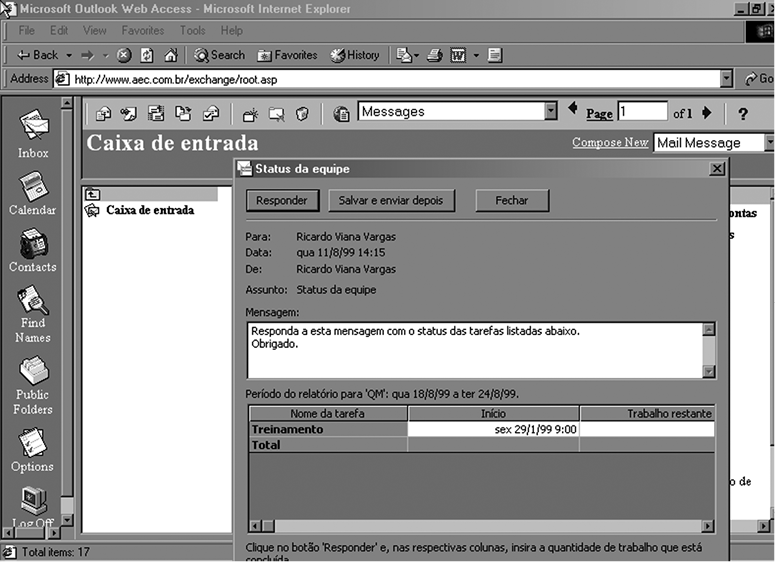This screenshot has width=775, height=562.
Task: Click the Fechar button
Action: [512, 201]
